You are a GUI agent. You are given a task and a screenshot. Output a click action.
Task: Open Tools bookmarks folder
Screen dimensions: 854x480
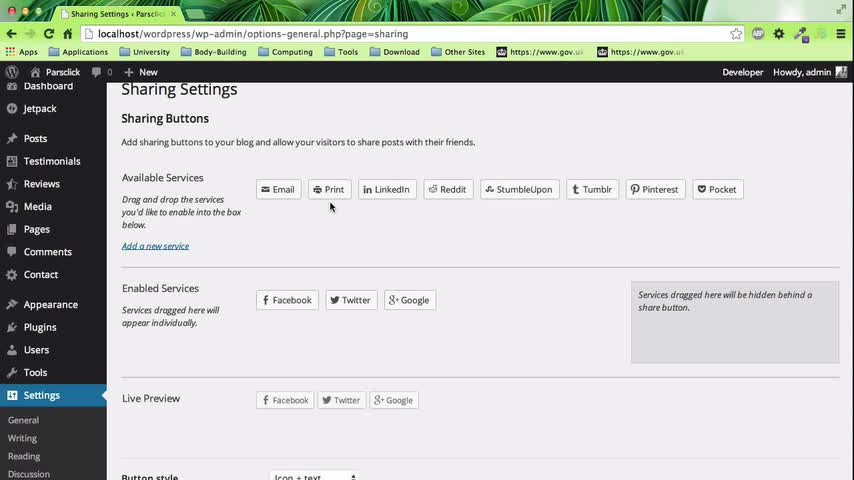point(341,52)
